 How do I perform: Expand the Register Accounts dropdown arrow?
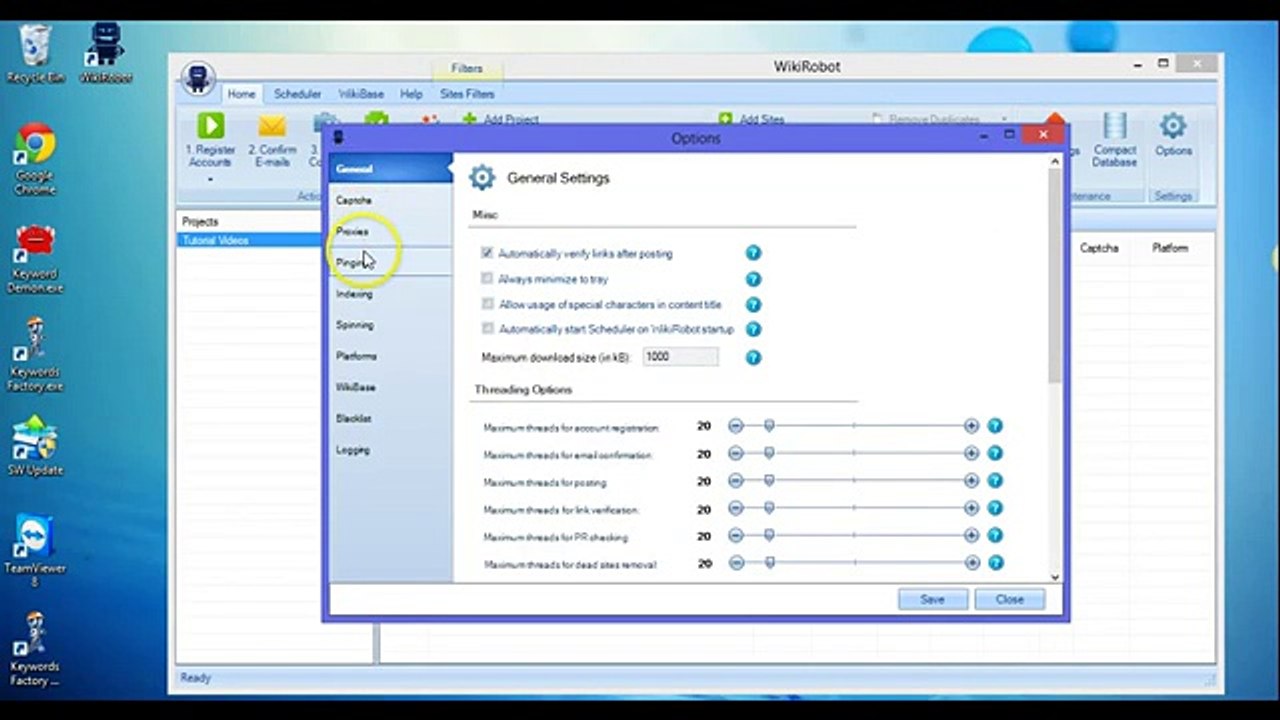[x=210, y=180]
